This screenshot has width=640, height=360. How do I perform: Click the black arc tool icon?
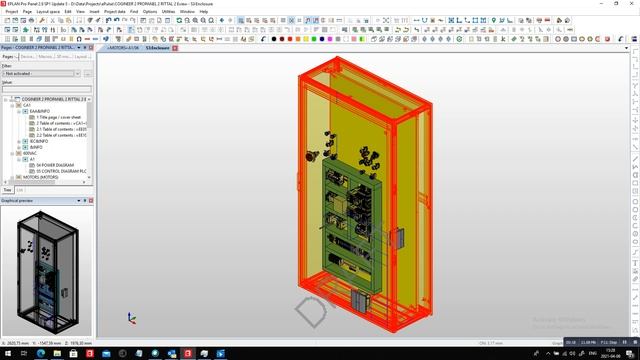point(263,39)
